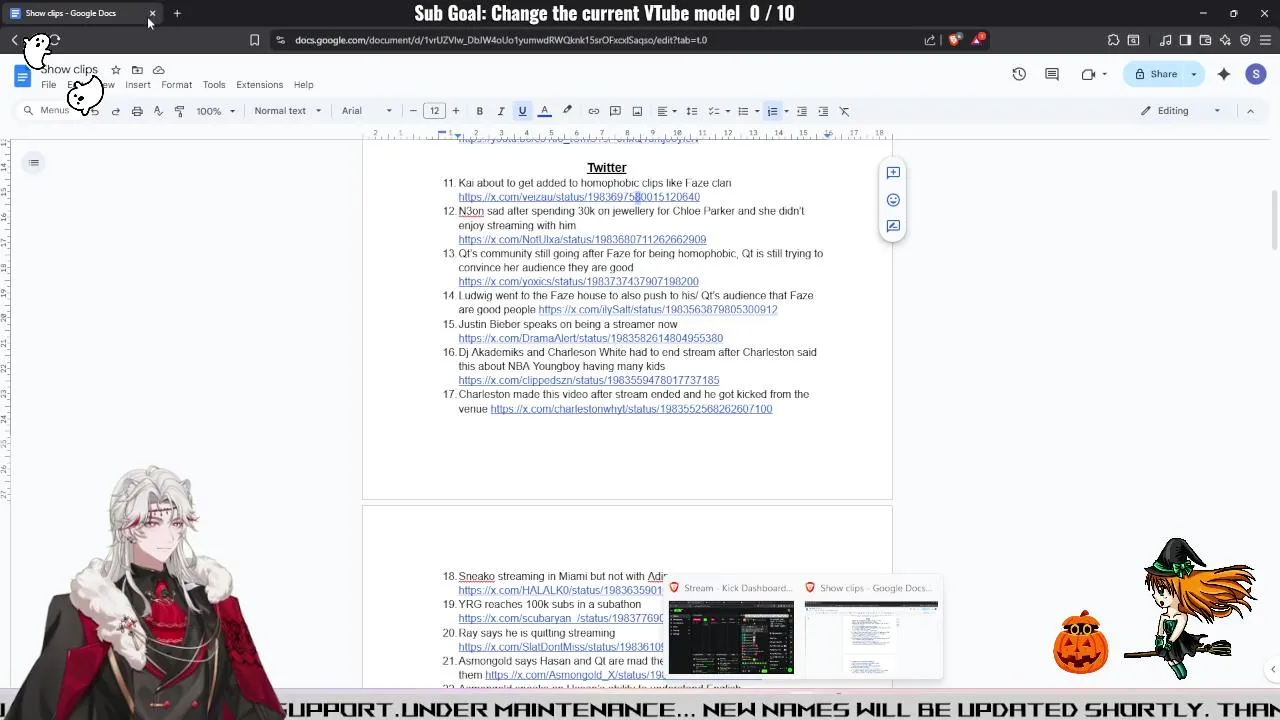Image resolution: width=1280 pixels, height=720 pixels.
Task: Toggle italic formatting
Action: pyautogui.click(x=501, y=111)
